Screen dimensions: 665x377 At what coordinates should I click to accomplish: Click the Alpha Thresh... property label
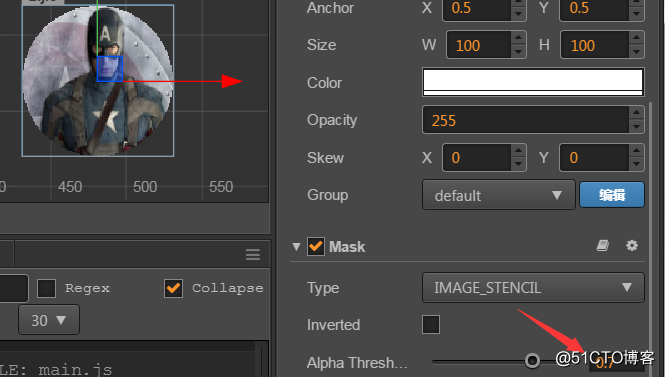click(x=357, y=363)
